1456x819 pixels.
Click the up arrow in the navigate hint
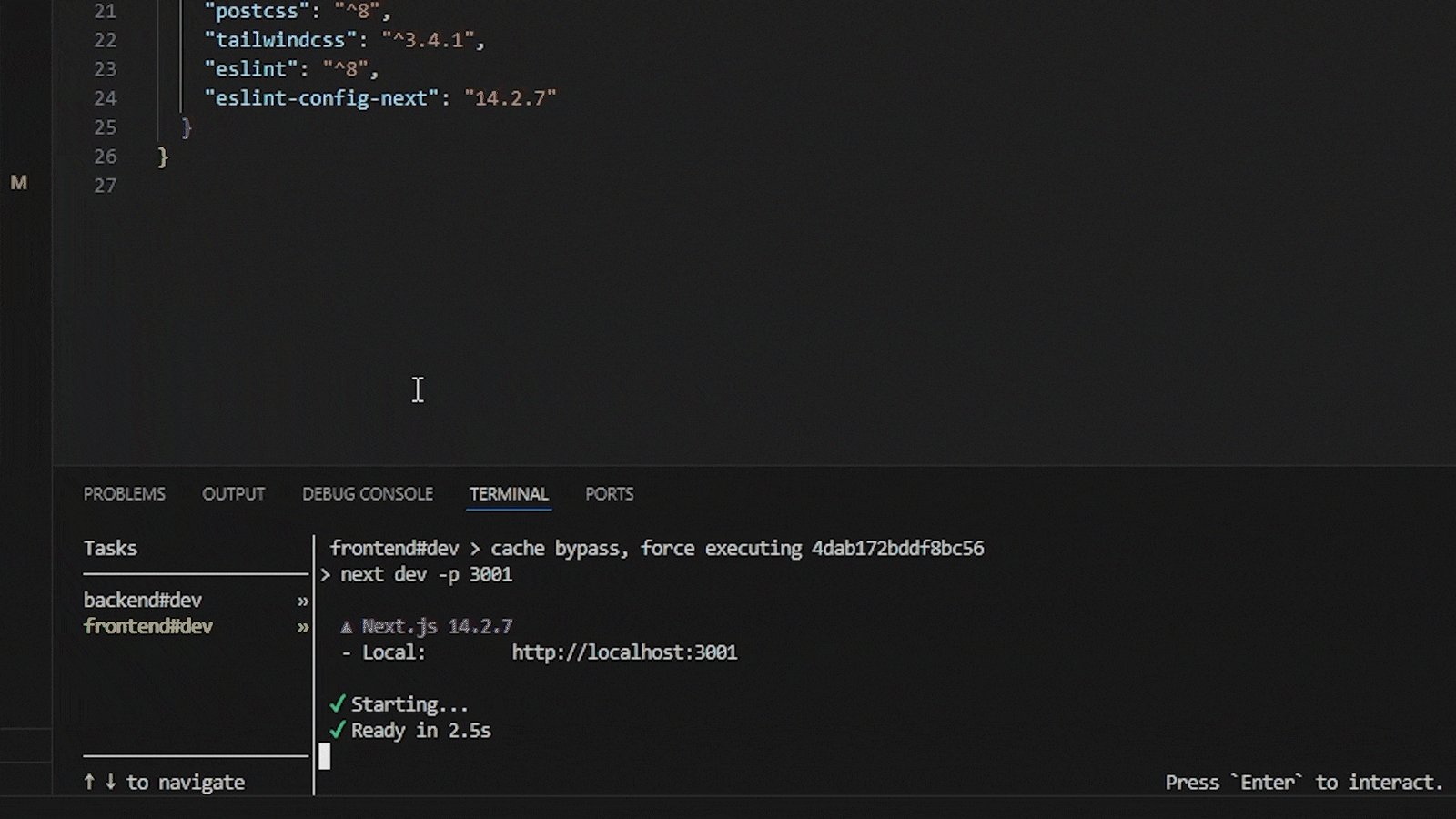tap(89, 782)
